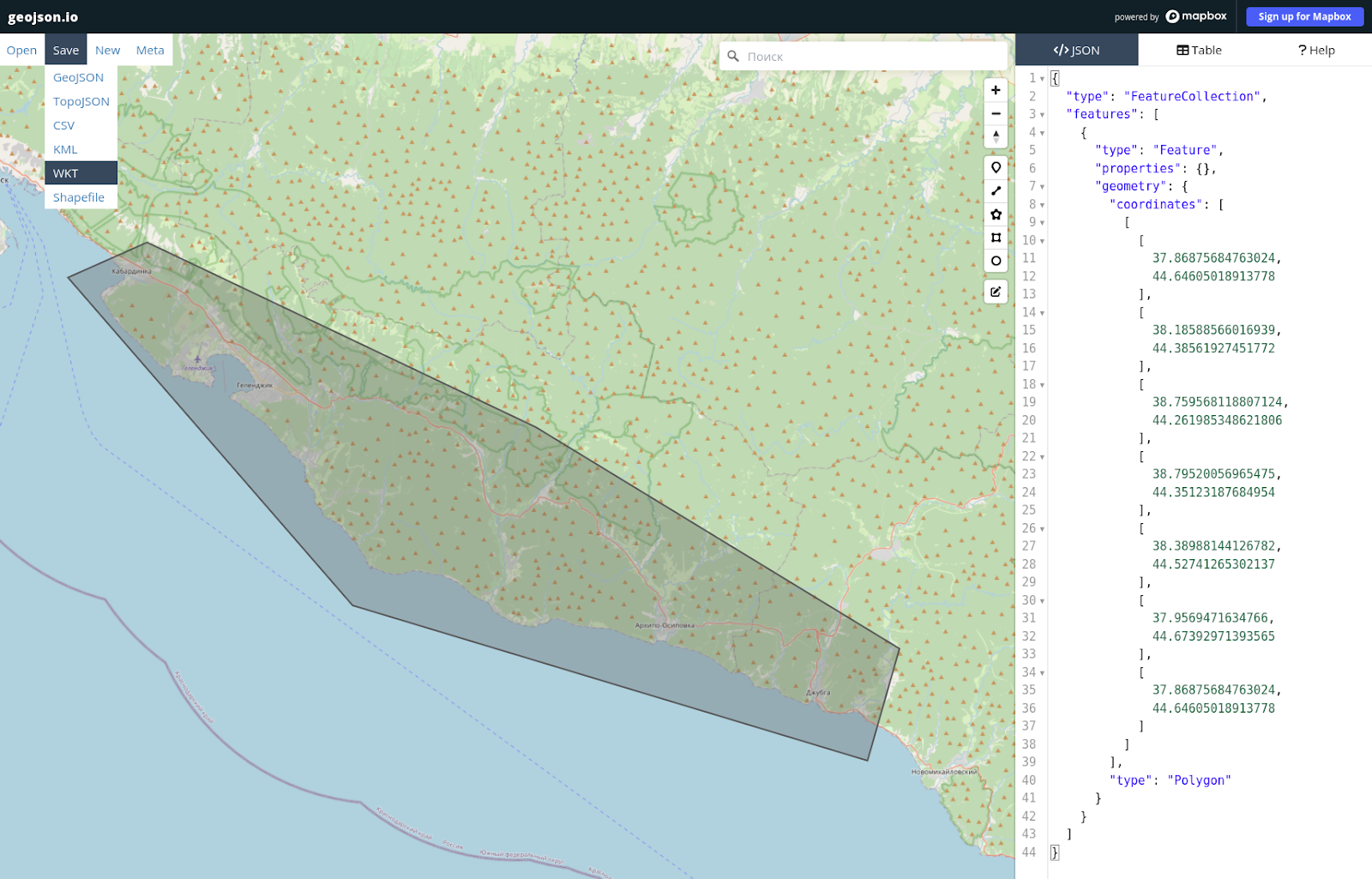
Task: Click the "features" key in editor
Action: [x=1102, y=114]
